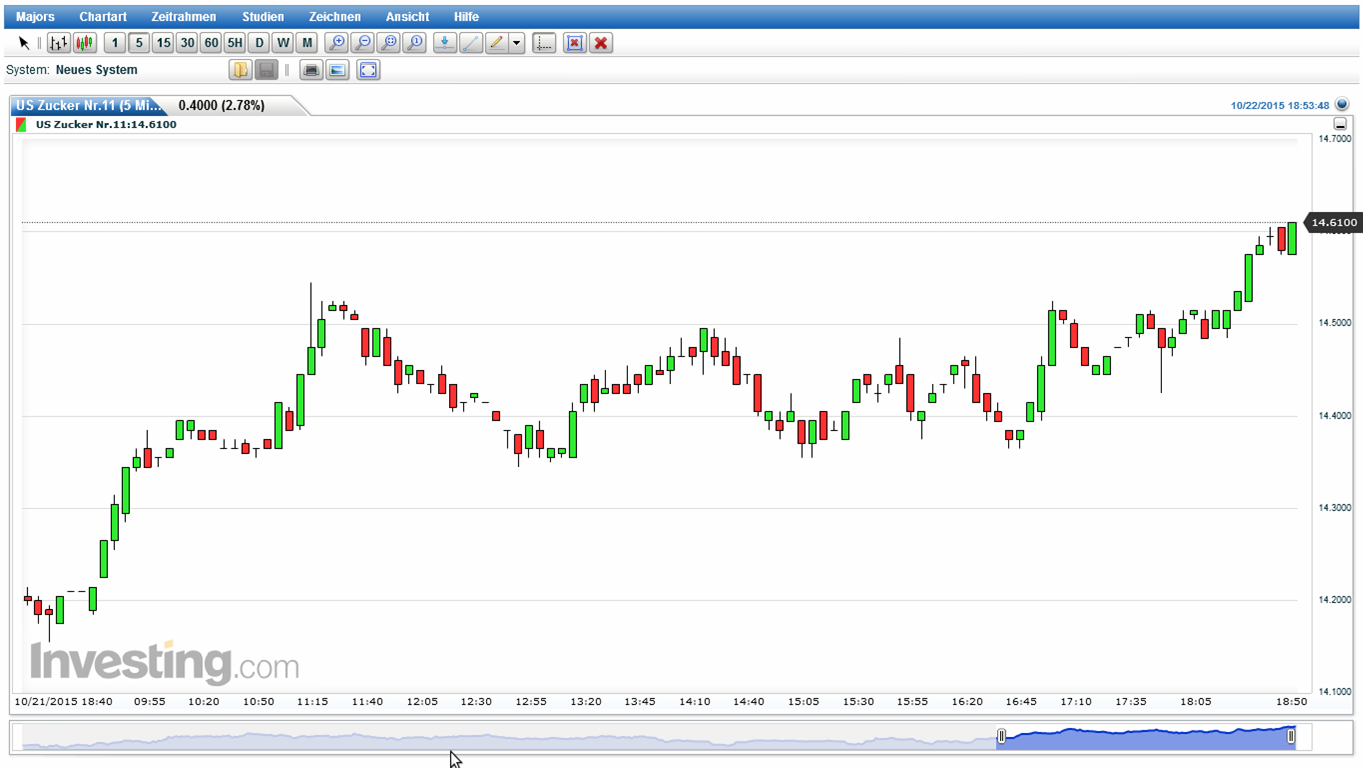Save the system with the floppy disk icon
The height and width of the screenshot is (768, 1363).
pyautogui.click(x=266, y=70)
